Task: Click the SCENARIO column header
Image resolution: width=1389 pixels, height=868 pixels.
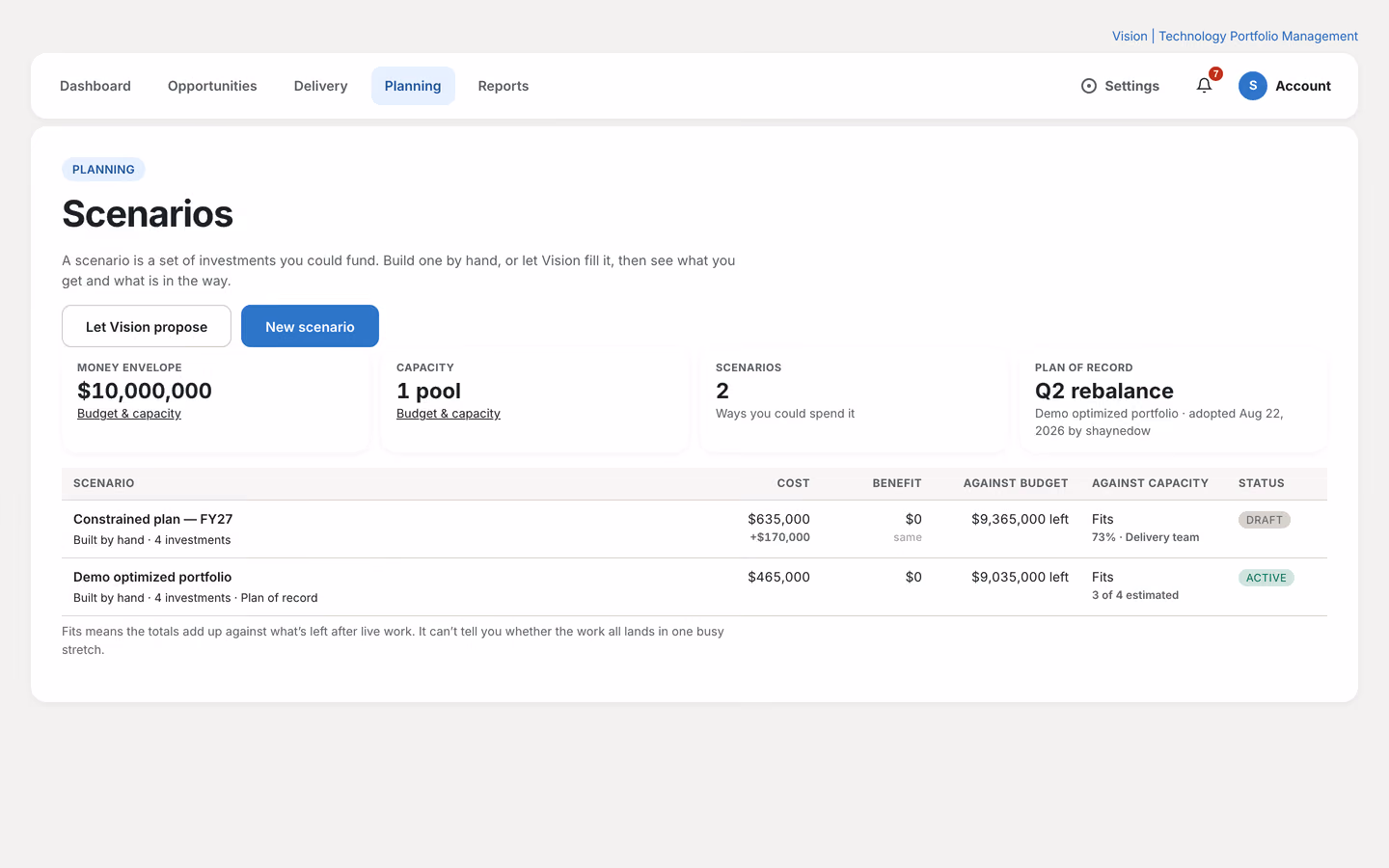Action: 104,483
